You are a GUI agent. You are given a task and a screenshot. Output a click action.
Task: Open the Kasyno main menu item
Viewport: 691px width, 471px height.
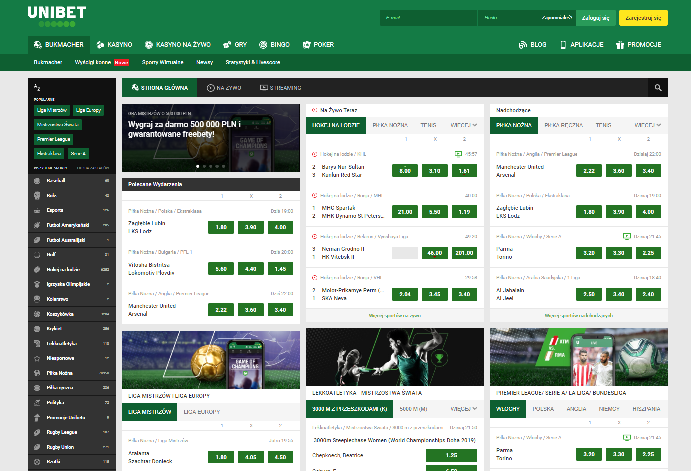point(115,45)
